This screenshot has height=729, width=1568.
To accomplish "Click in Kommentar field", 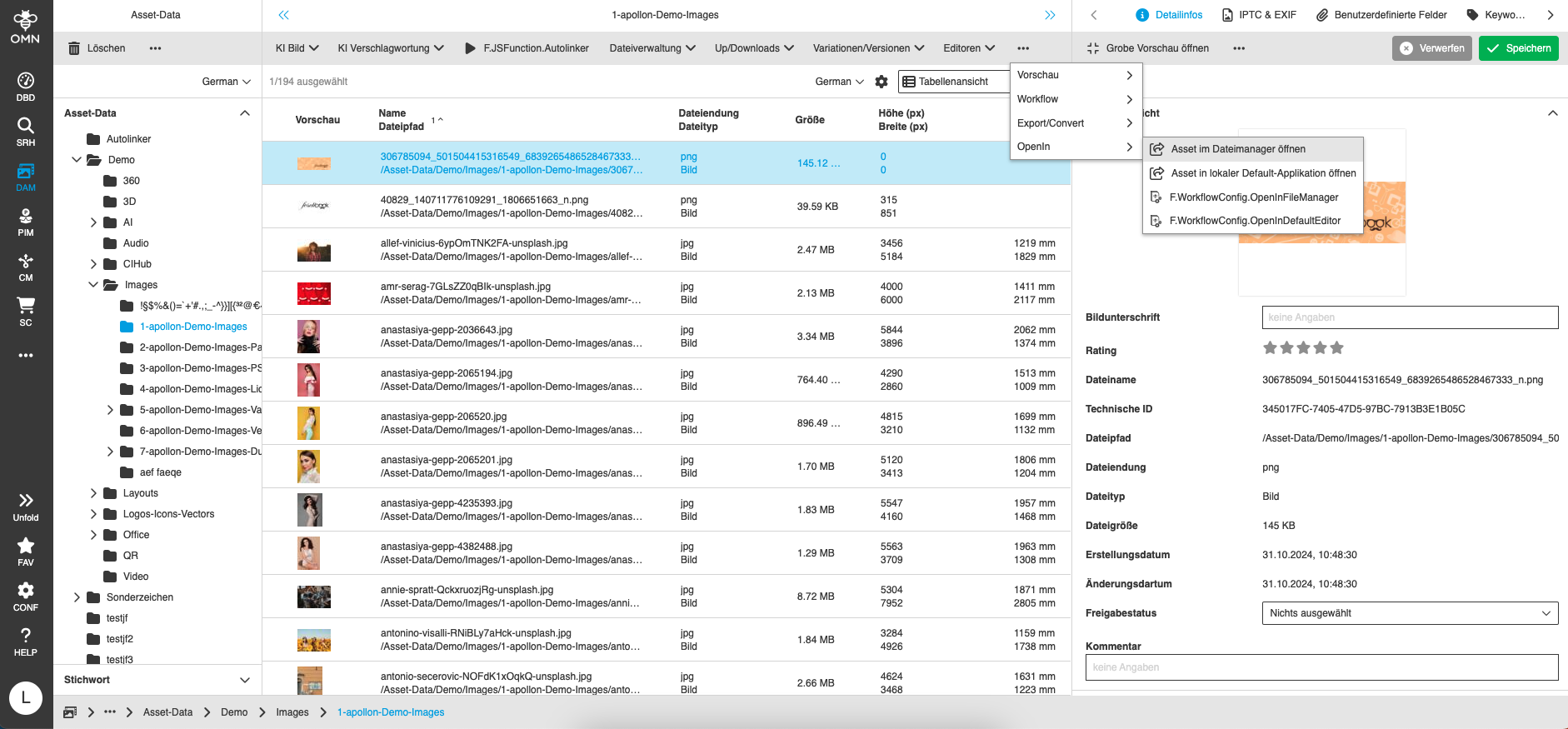I will pyautogui.click(x=1321, y=667).
